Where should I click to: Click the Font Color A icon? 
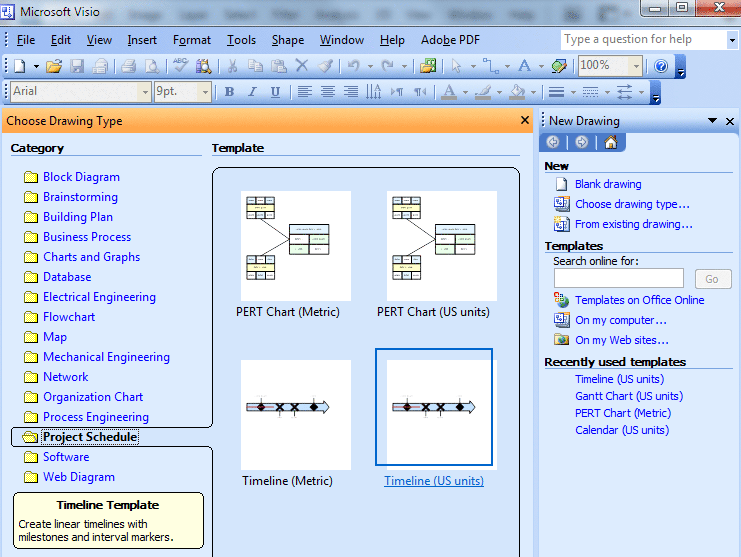(x=449, y=92)
